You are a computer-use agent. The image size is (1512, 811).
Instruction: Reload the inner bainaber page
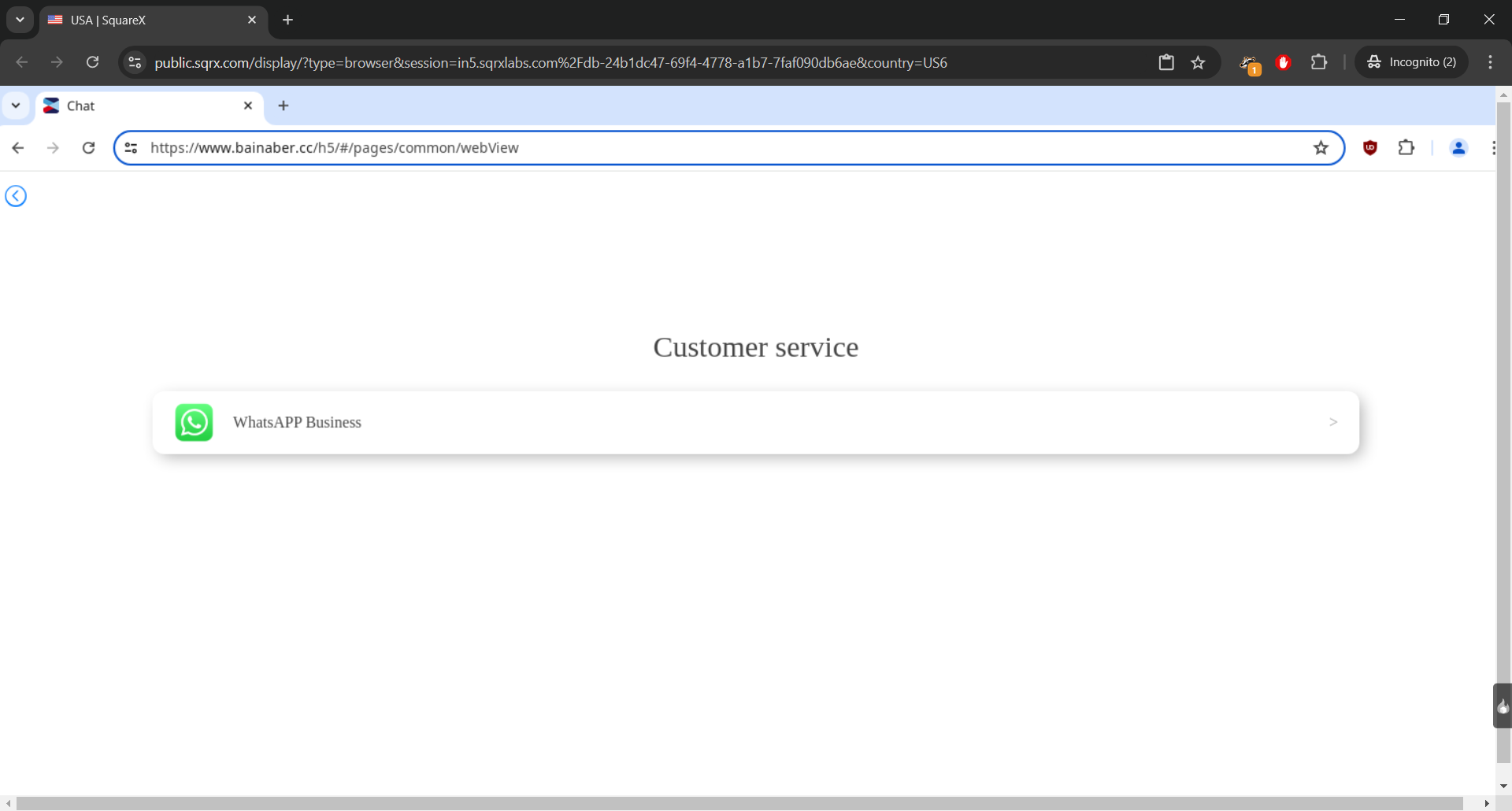coord(89,148)
